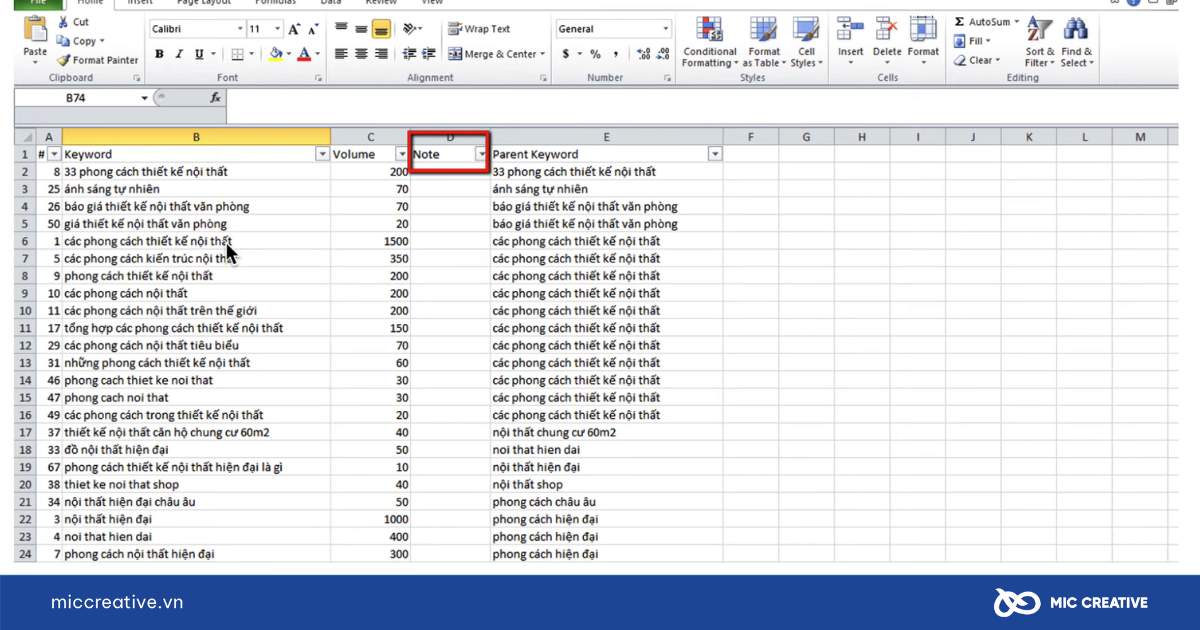Toggle the highlighted Bottom Align button
This screenshot has height=630, width=1200.
(380, 29)
